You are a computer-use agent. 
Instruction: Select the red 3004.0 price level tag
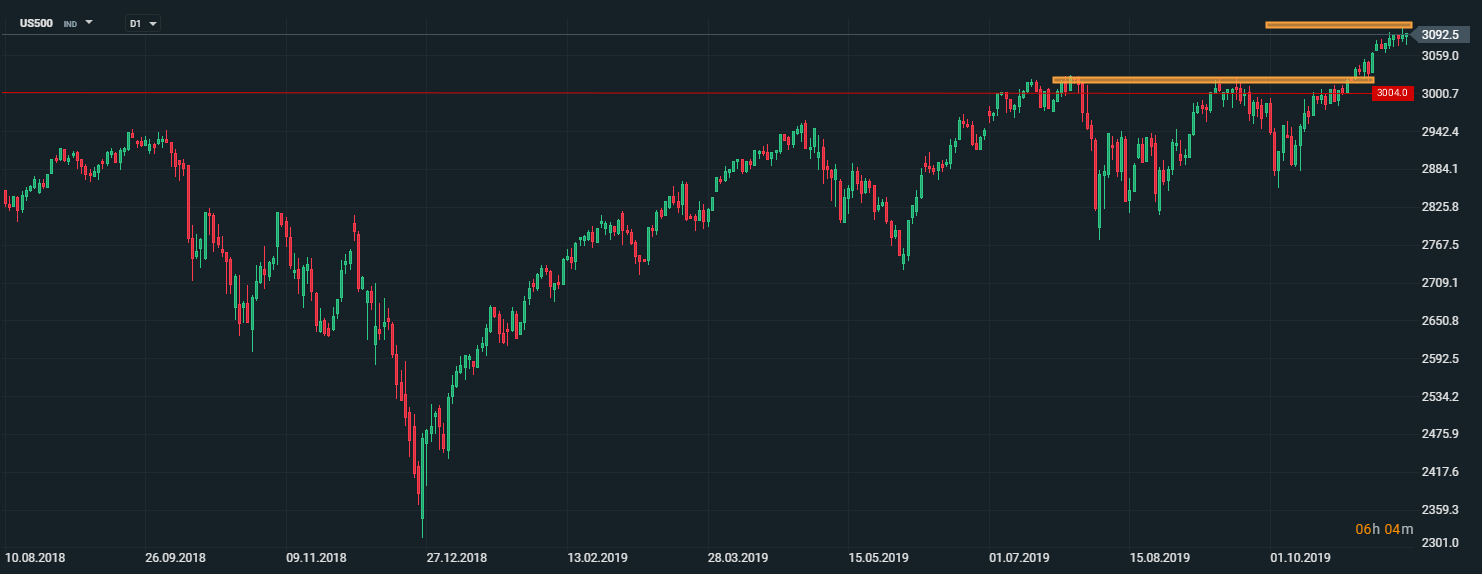(1391, 93)
